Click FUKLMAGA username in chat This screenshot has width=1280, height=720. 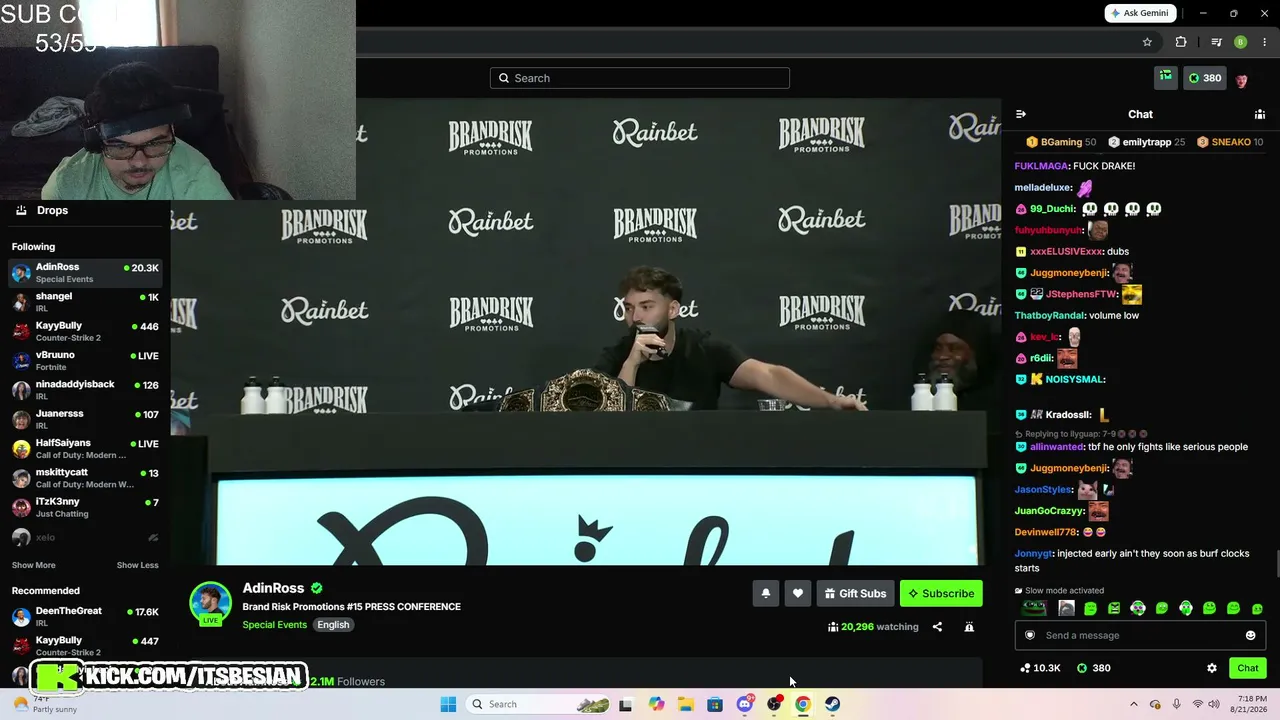click(1041, 166)
